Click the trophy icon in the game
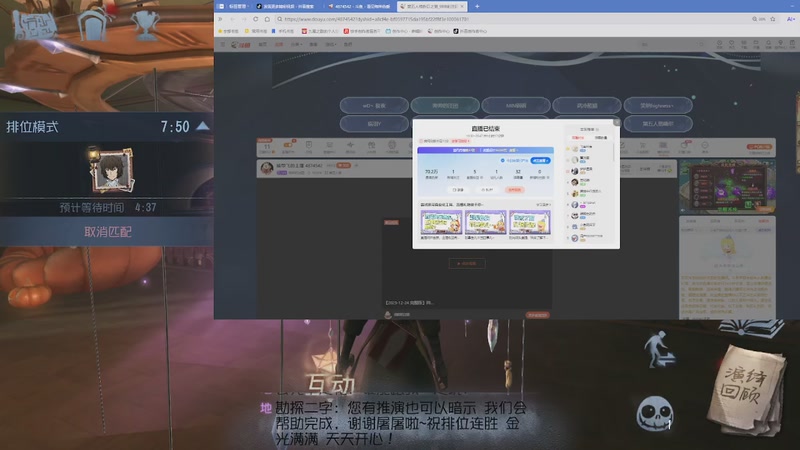 pyautogui.click(x=145, y=25)
